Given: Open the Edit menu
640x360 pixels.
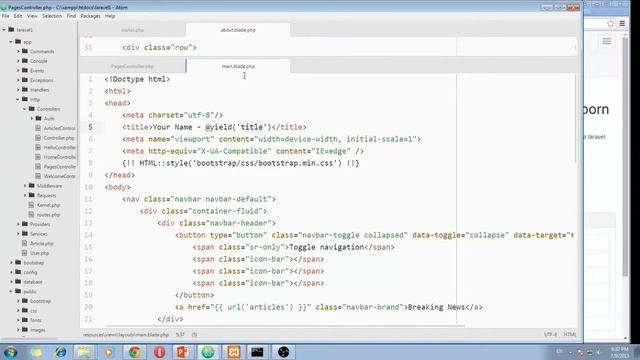Looking at the screenshot, I should click(x=18, y=16).
